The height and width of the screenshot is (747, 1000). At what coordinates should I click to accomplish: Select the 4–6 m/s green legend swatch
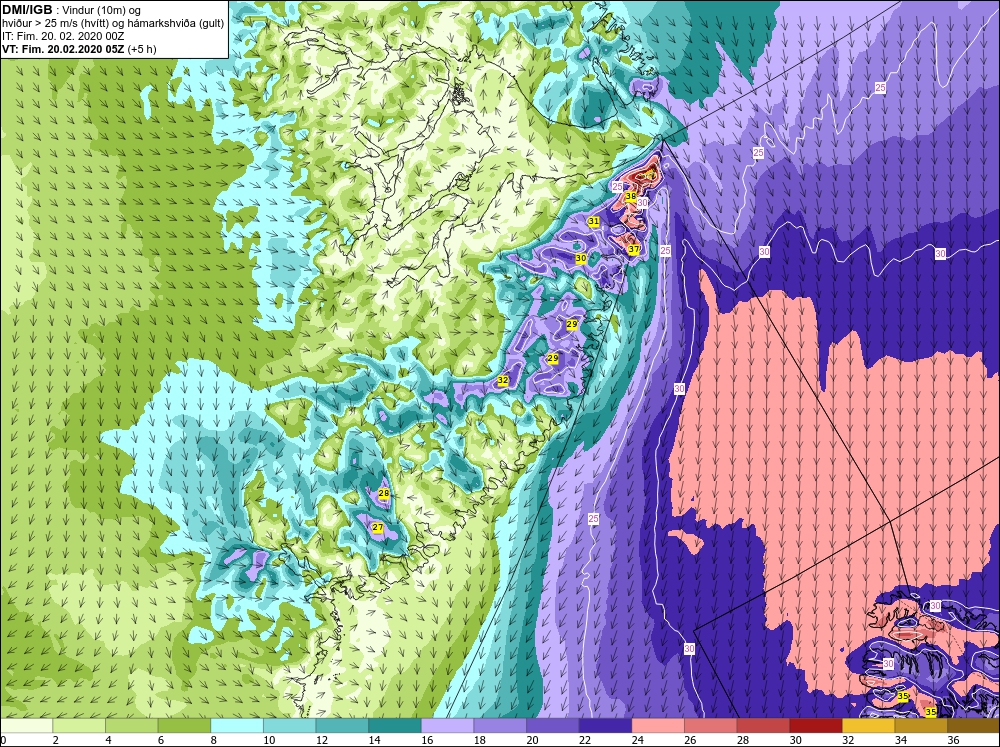132,725
